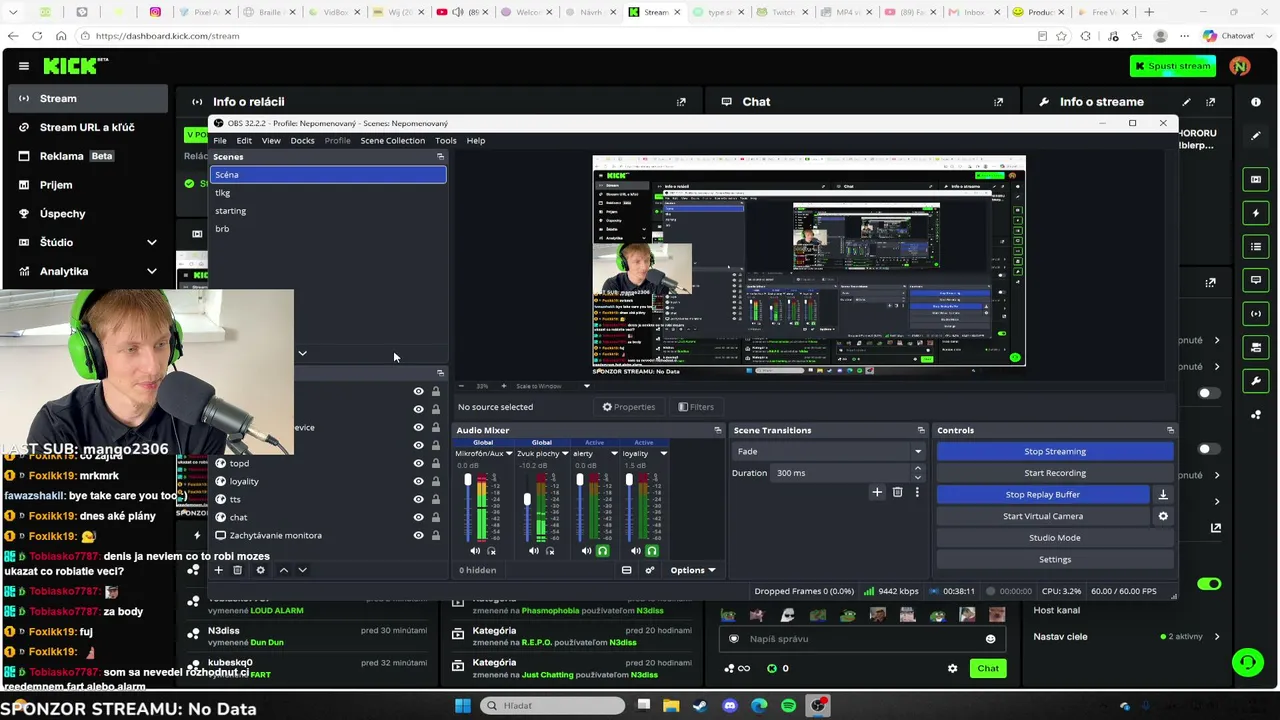The height and width of the screenshot is (720, 1280).
Task: Toggle green switch above Host kanal
Action: 1209,584
